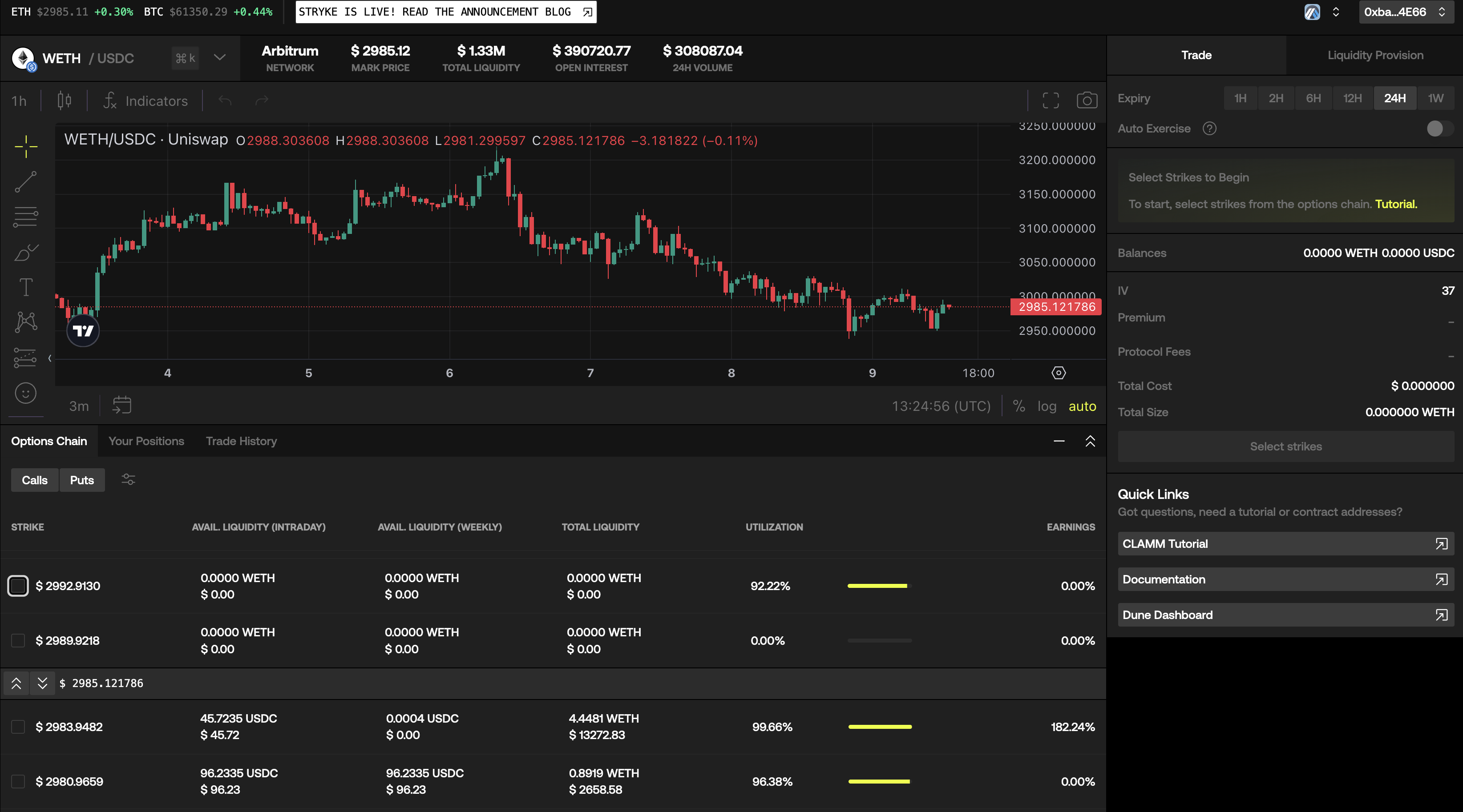The height and width of the screenshot is (812, 1463).
Task: Expand the options chain panel upward
Action: pos(1090,441)
